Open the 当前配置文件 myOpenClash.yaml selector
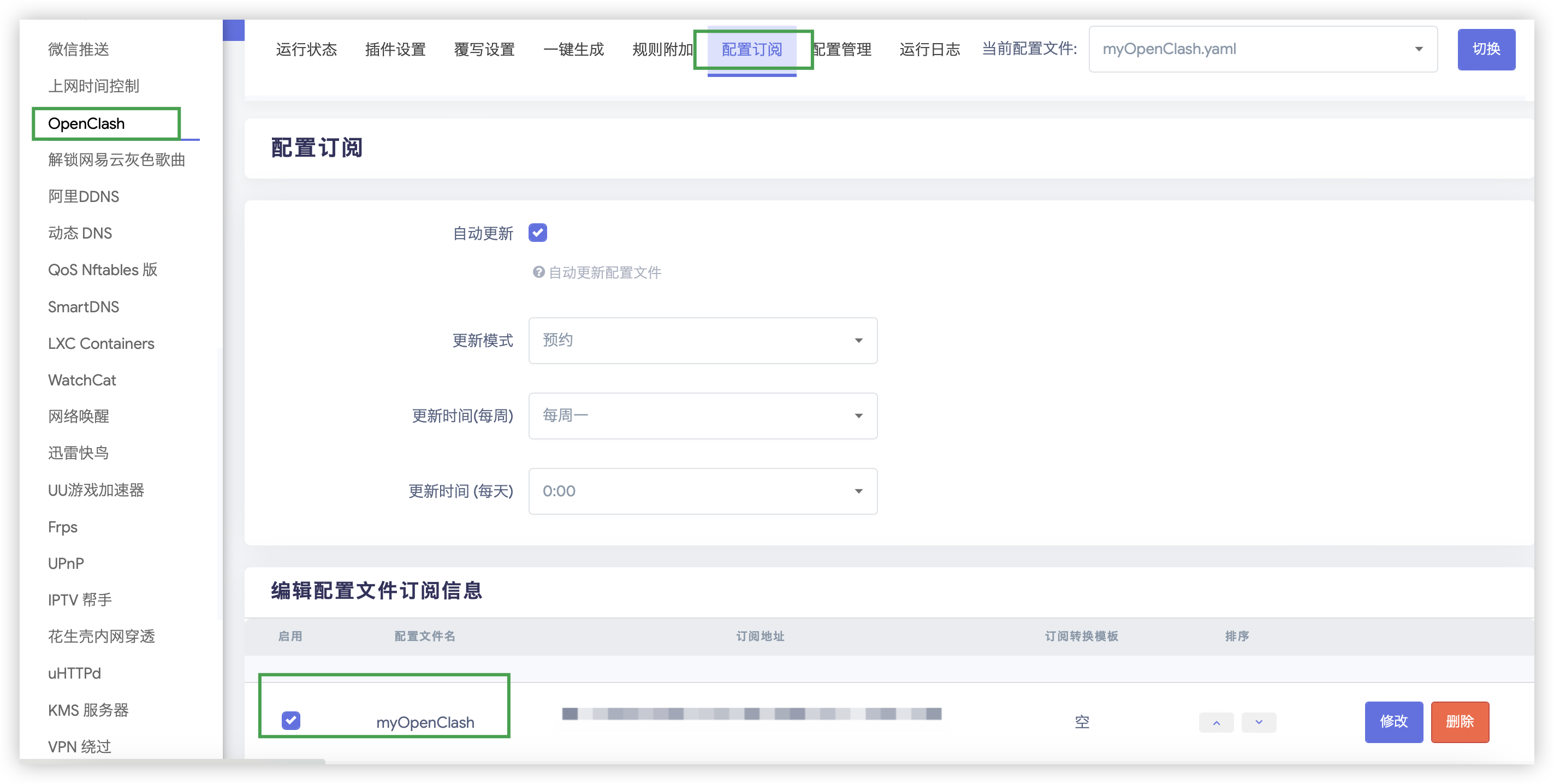The image size is (1554, 784). click(x=1262, y=50)
